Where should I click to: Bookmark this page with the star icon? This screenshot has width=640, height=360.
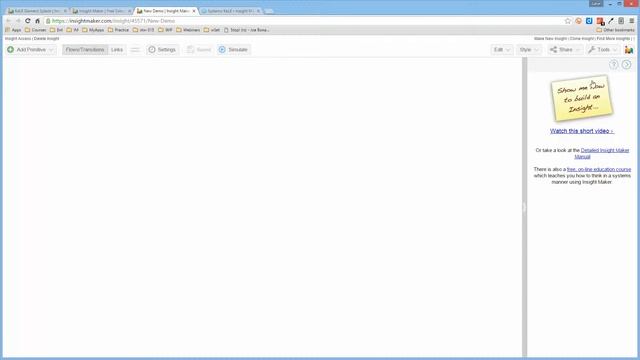tap(568, 21)
